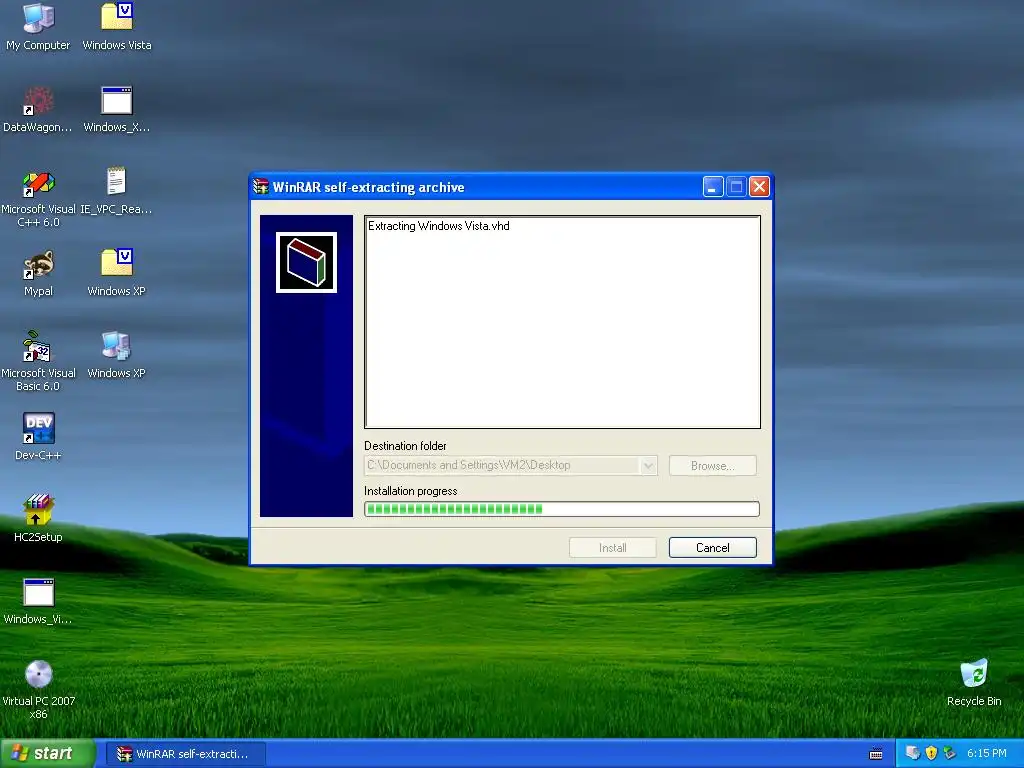Minimize the WinRAR self-extracting archive window
Image resolution: width=1024 pixels, height=768 pixels.
point(712,187)
